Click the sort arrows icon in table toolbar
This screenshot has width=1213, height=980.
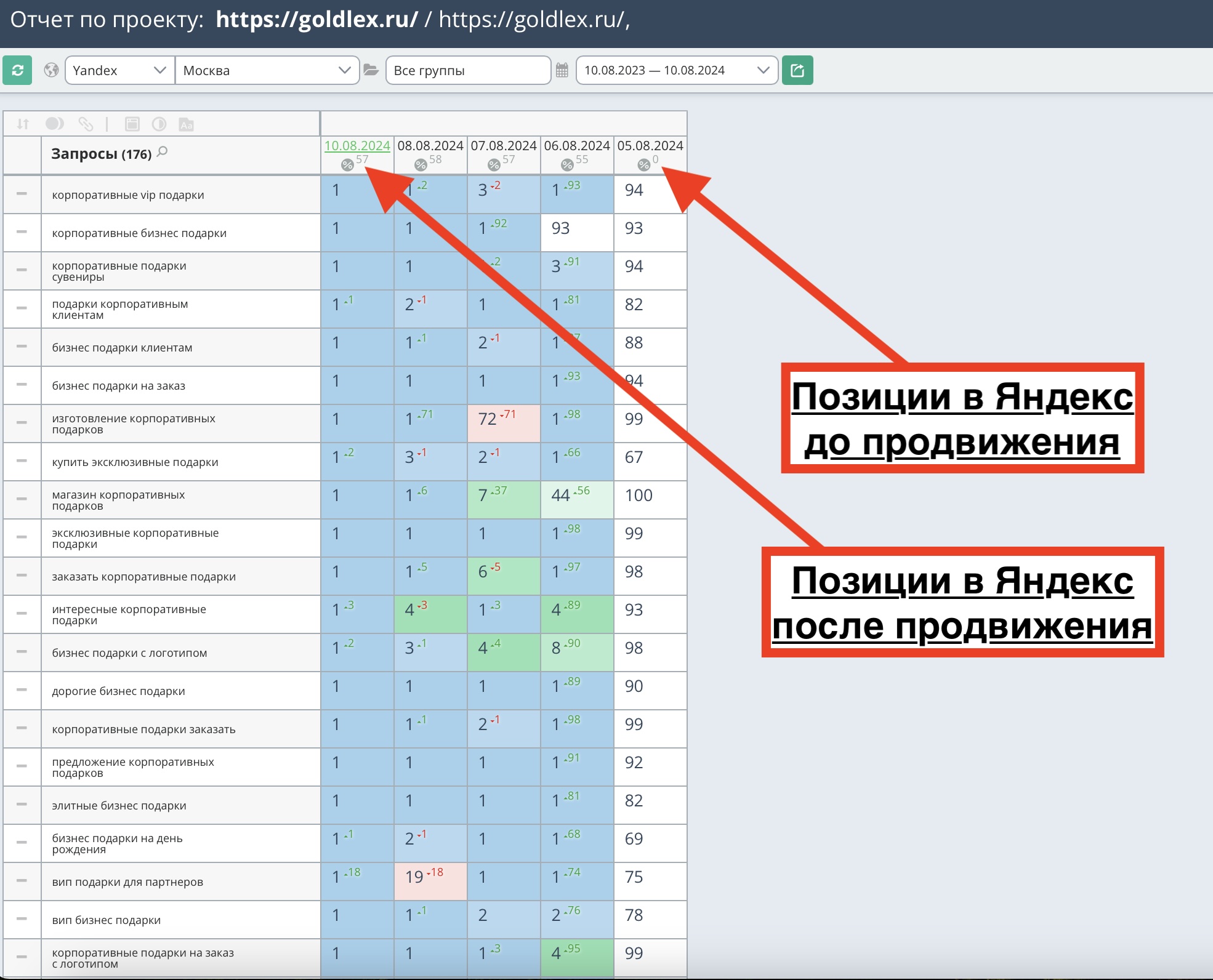(23, 124)
